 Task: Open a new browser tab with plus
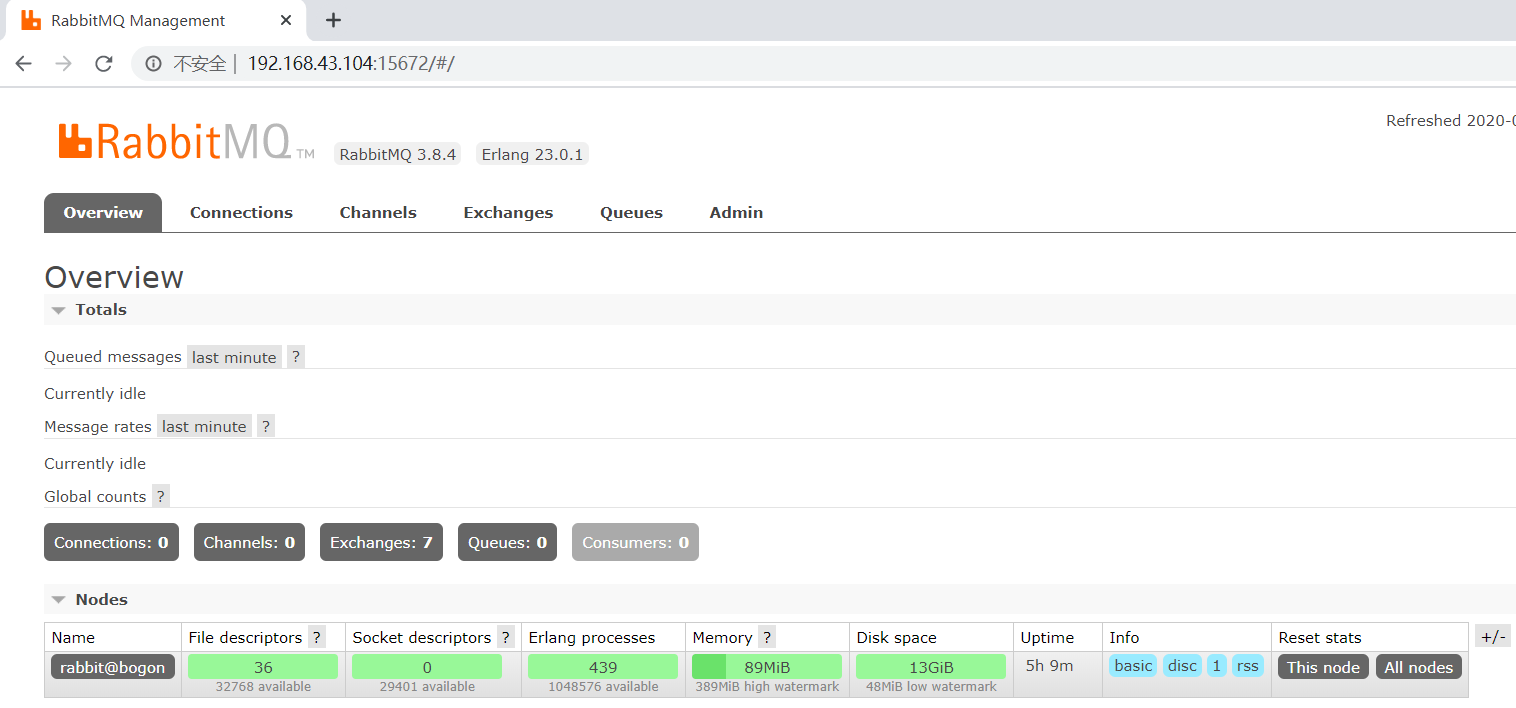(x=334, y=20)
